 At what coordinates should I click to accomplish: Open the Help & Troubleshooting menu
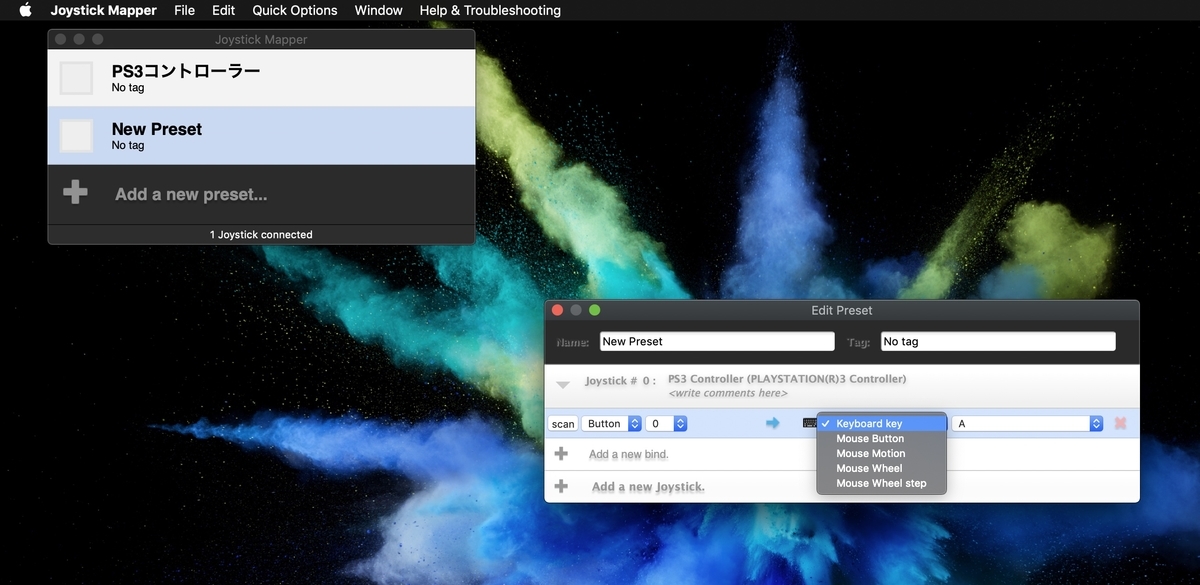(490, 10)
